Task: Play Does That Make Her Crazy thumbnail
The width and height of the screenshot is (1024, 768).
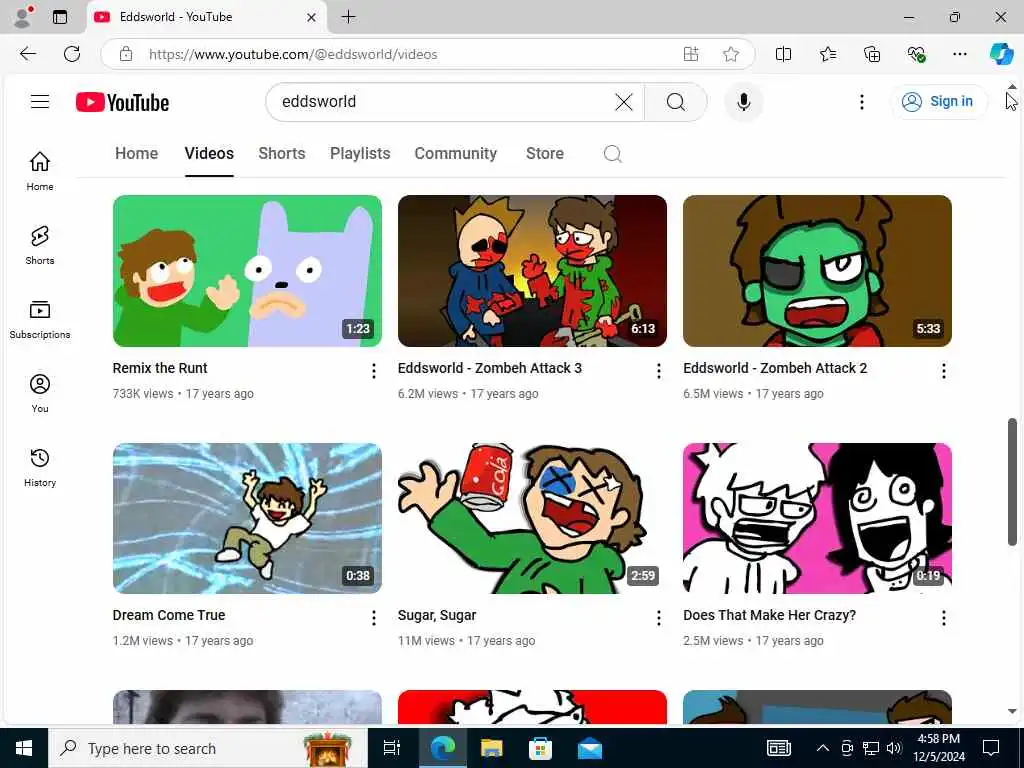Action: click(x=817, y=519)
